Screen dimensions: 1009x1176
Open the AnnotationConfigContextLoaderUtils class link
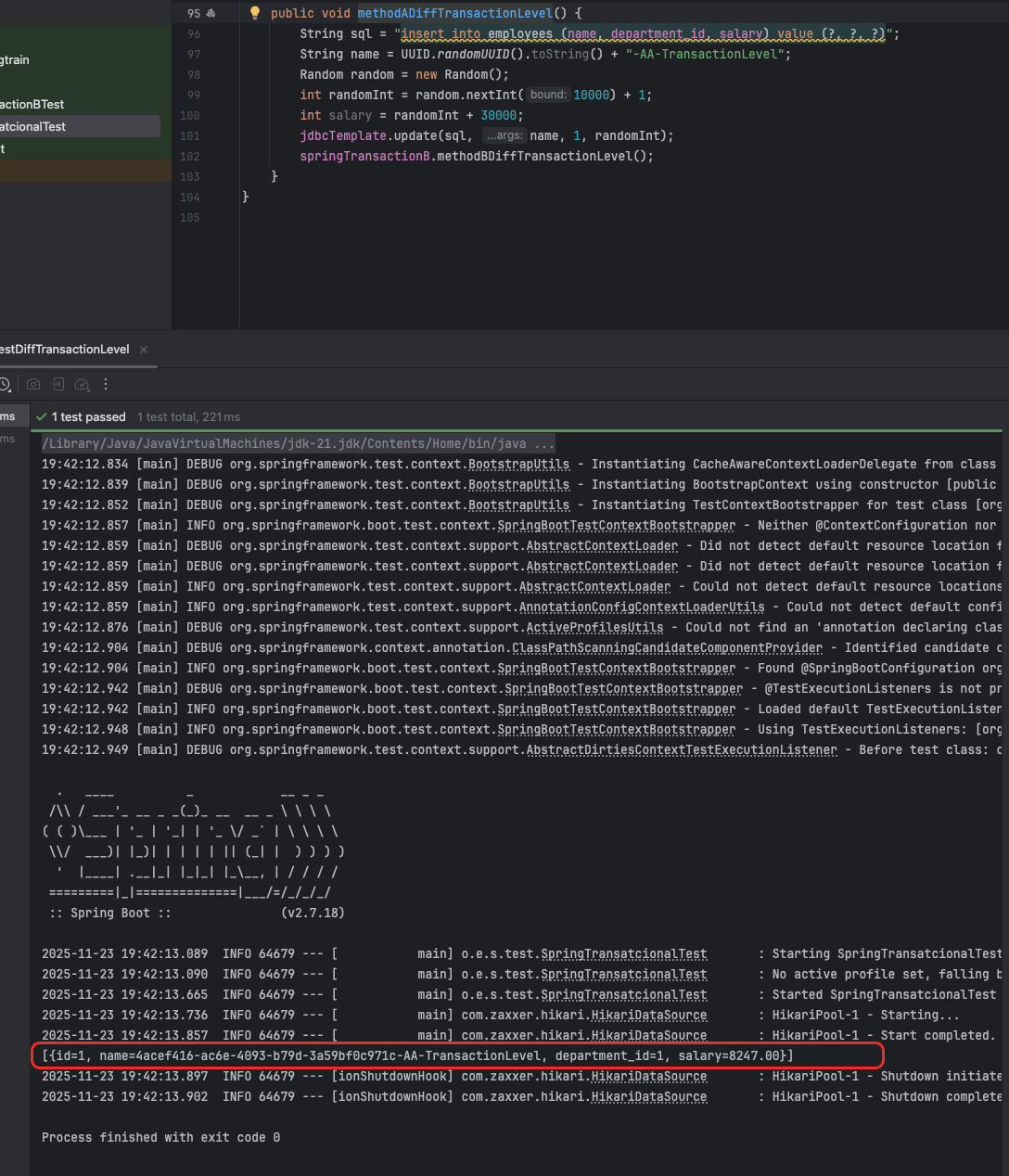(641, 607)
